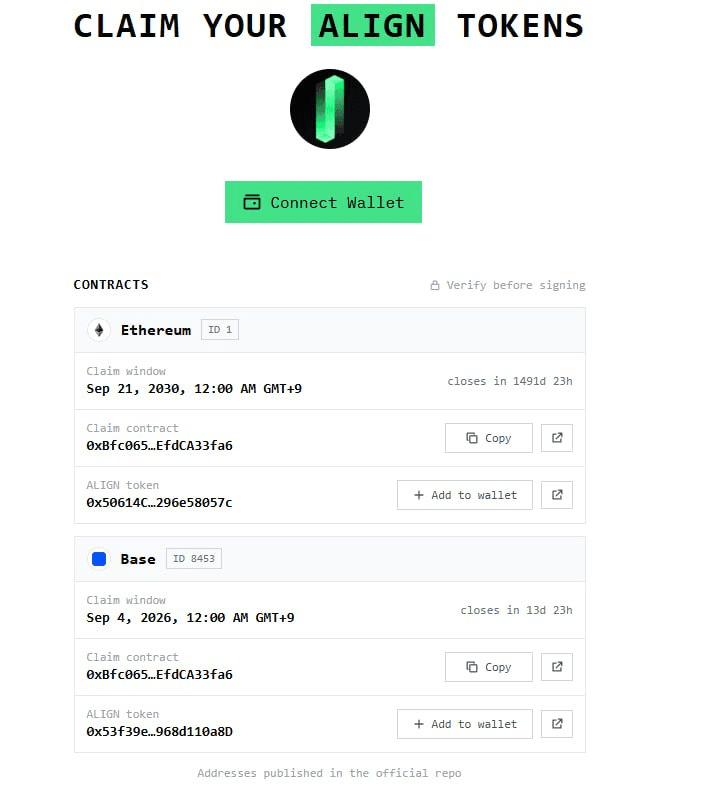Open Base claim contract external link
Screen dimensions: 714x793
(x=557, y=667)
